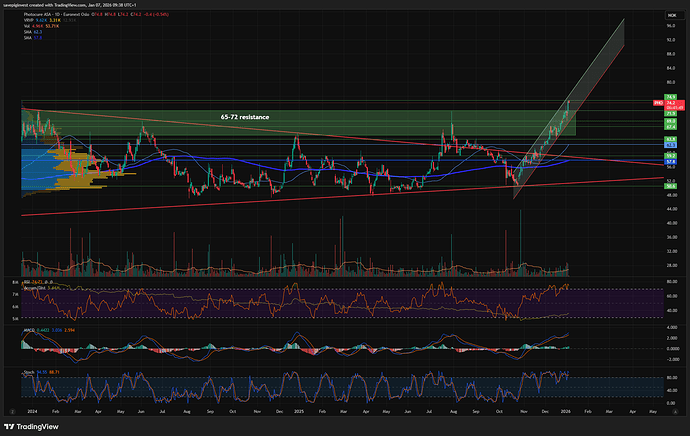Image resolution: width=690 pixels, height=436 pixels.
Task: Click the 74.9 green price label
Action: coord(671,96)
